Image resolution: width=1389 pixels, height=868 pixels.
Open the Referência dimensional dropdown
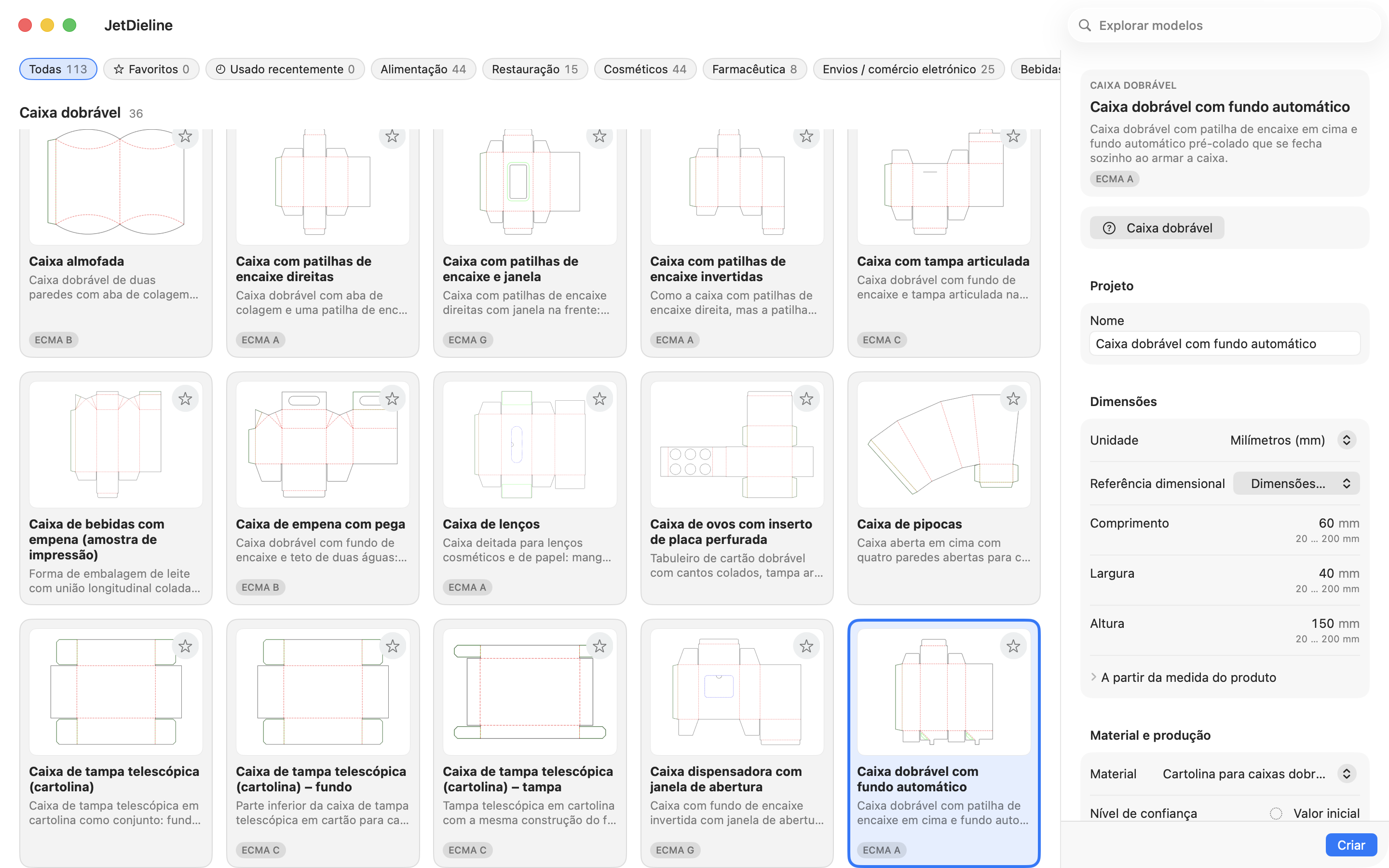(x=1296, y=483)
